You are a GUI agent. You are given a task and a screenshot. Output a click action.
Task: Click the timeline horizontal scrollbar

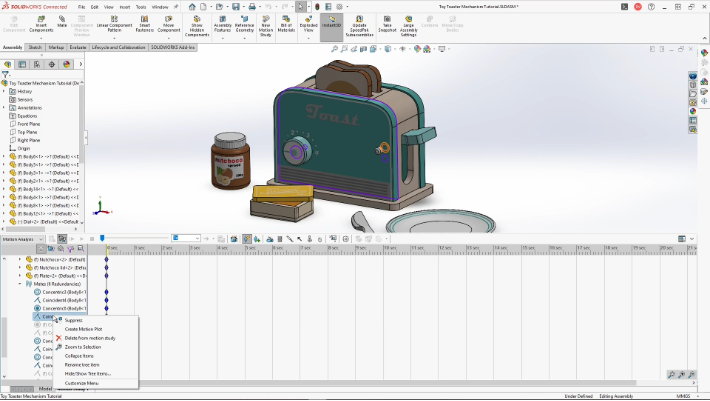tap(362, 383)
